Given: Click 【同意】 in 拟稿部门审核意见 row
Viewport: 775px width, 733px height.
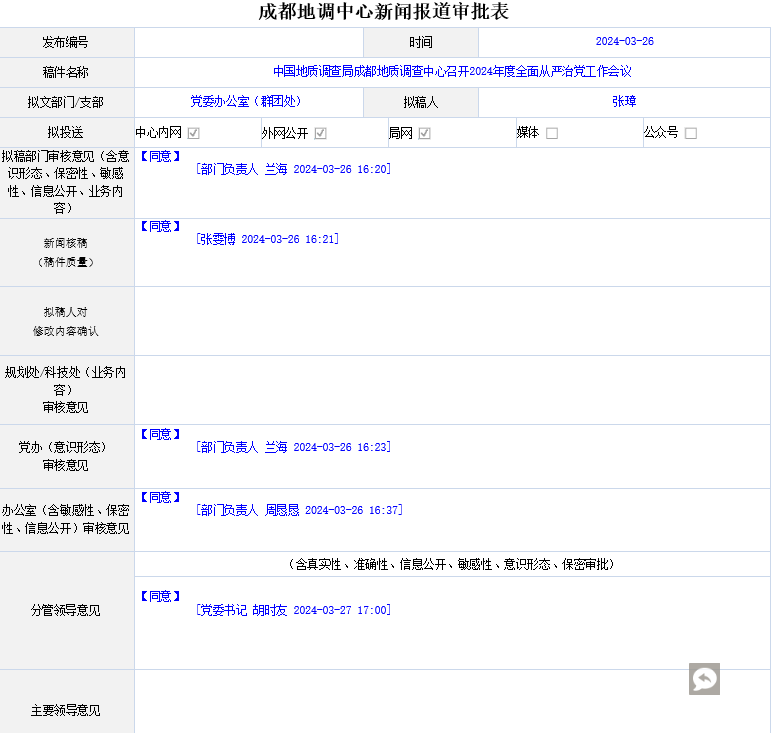Looking at the screenshot, I should click(x=160, y=156).
